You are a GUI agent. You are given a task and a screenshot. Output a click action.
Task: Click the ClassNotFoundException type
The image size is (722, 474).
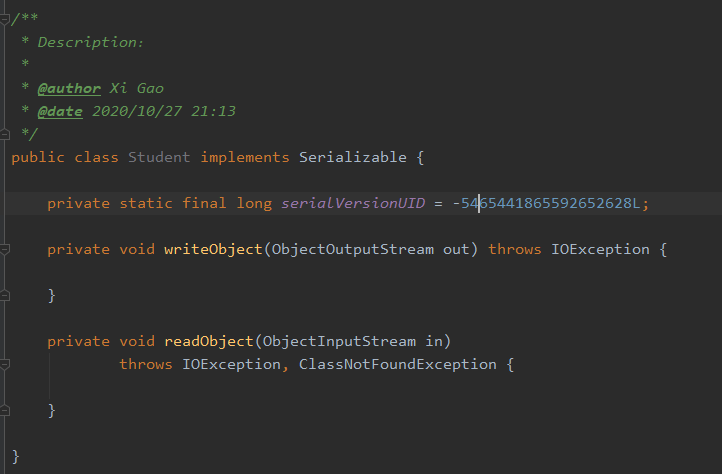click(x=398, y=364)
